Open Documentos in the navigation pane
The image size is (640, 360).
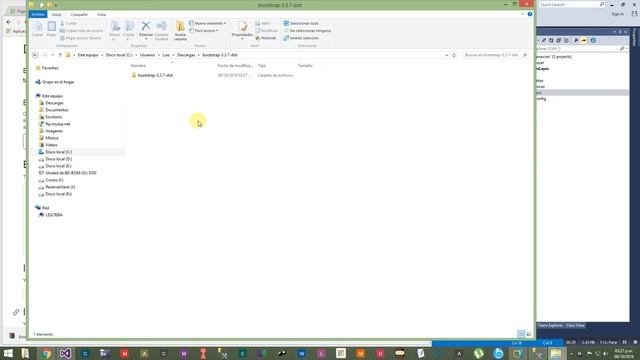coord(57,110)
